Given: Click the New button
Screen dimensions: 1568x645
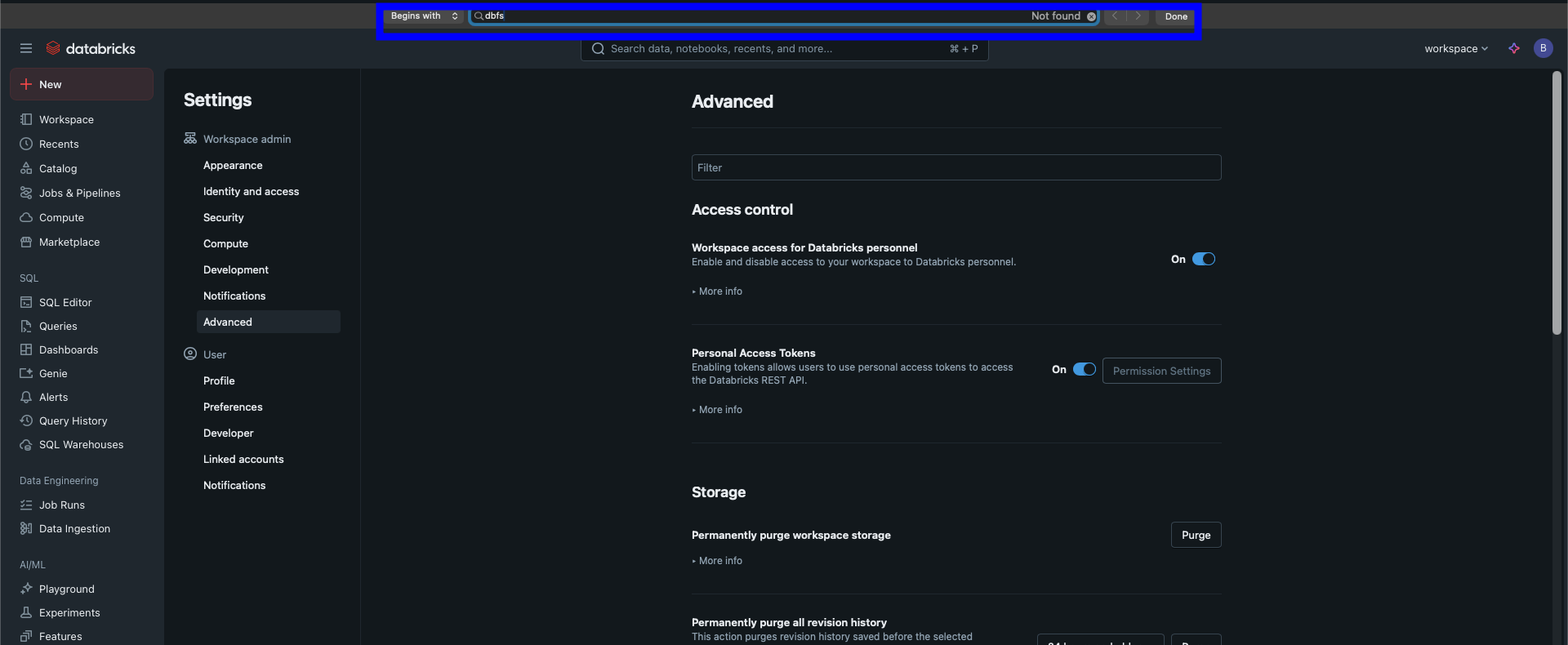Looking at the screenshot, I should point(81,84).
